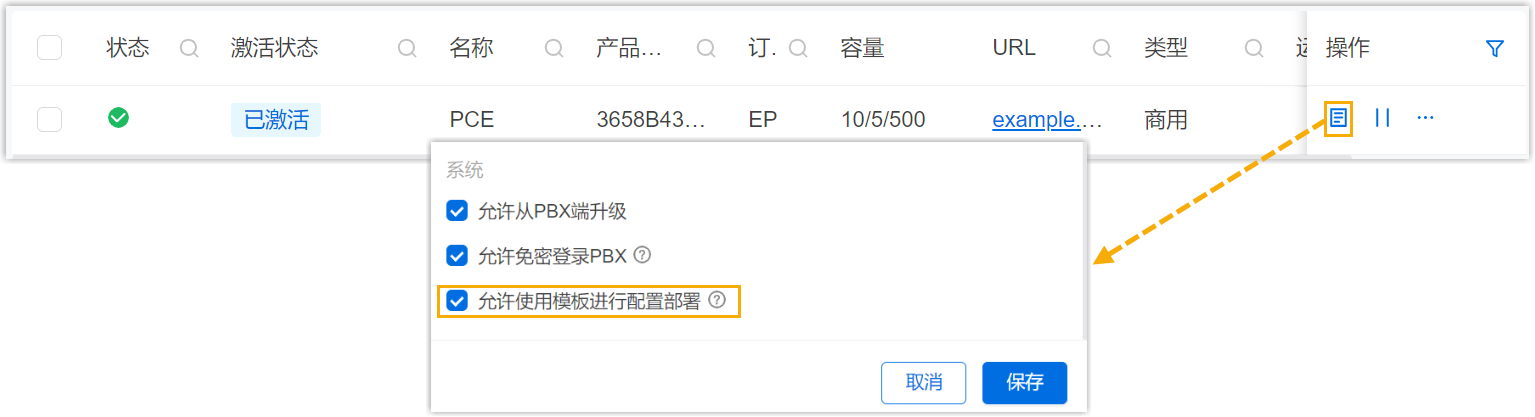
Task: Toggle 允许使用模板进行配置部署 checkbox
Action: 457,301
